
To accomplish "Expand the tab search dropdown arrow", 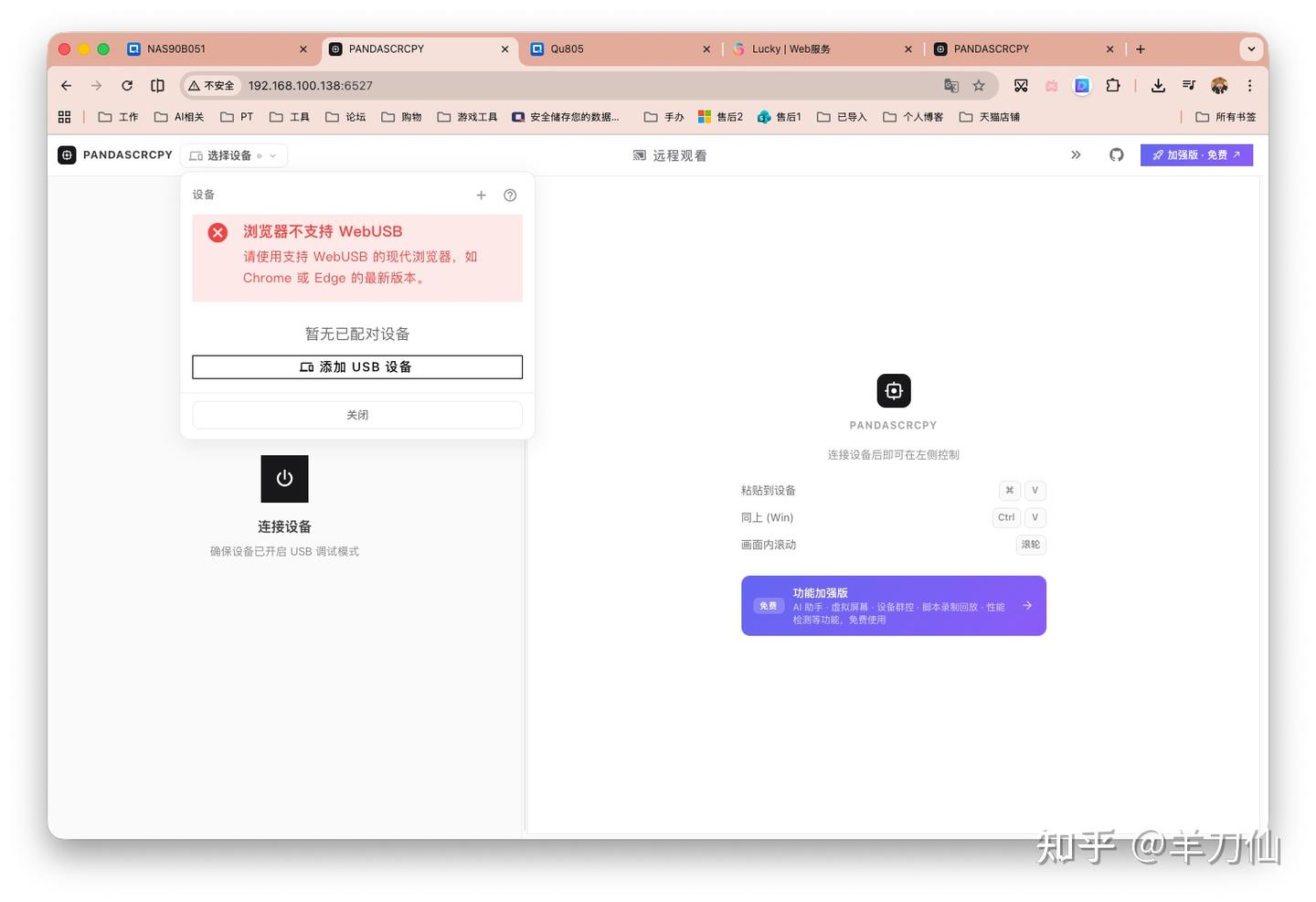I will click(x=1251, y=49).
